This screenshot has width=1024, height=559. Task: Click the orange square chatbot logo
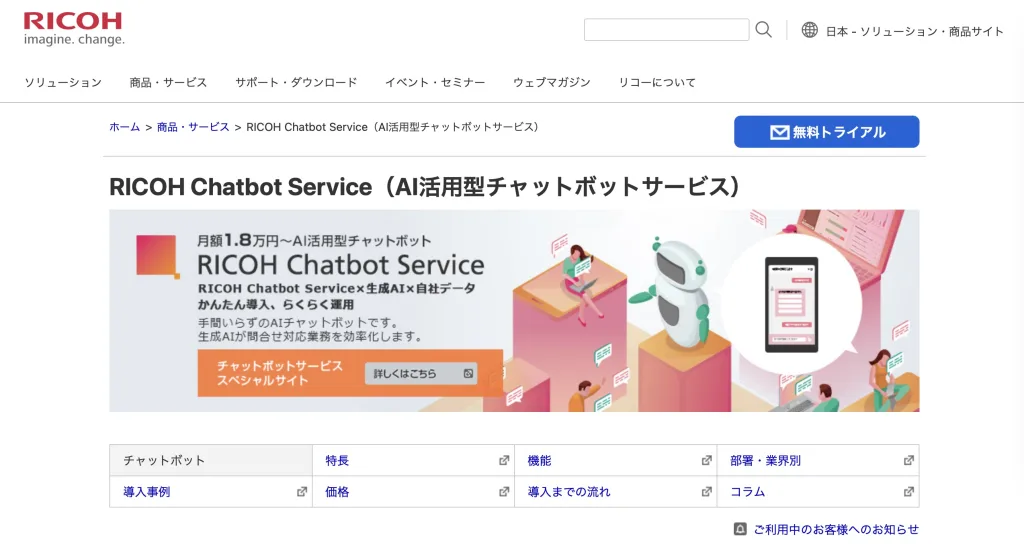pos(157,257)
